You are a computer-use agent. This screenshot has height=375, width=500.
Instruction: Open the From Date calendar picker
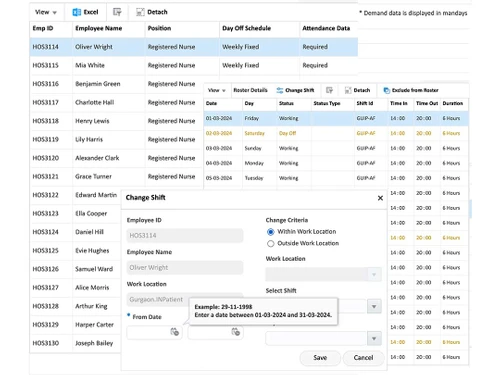174,332
